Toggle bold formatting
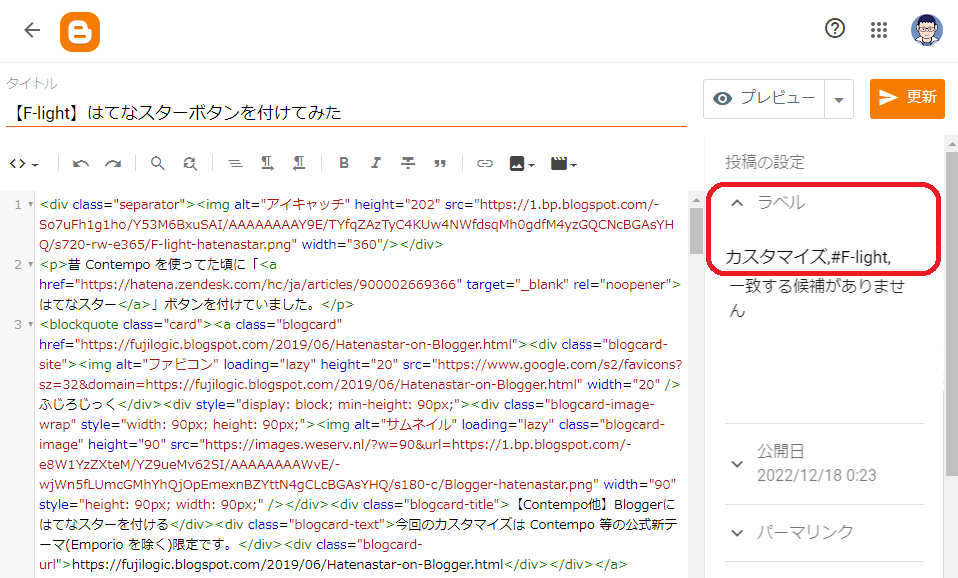 (x=344, y=163)
